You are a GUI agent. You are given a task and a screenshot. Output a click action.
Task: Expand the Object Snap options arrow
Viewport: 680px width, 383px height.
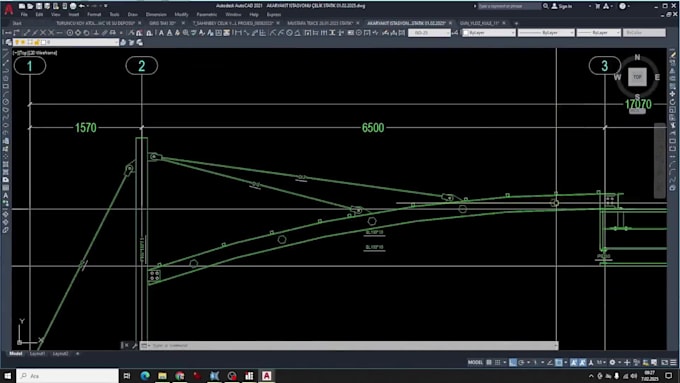tap(566, 363)
